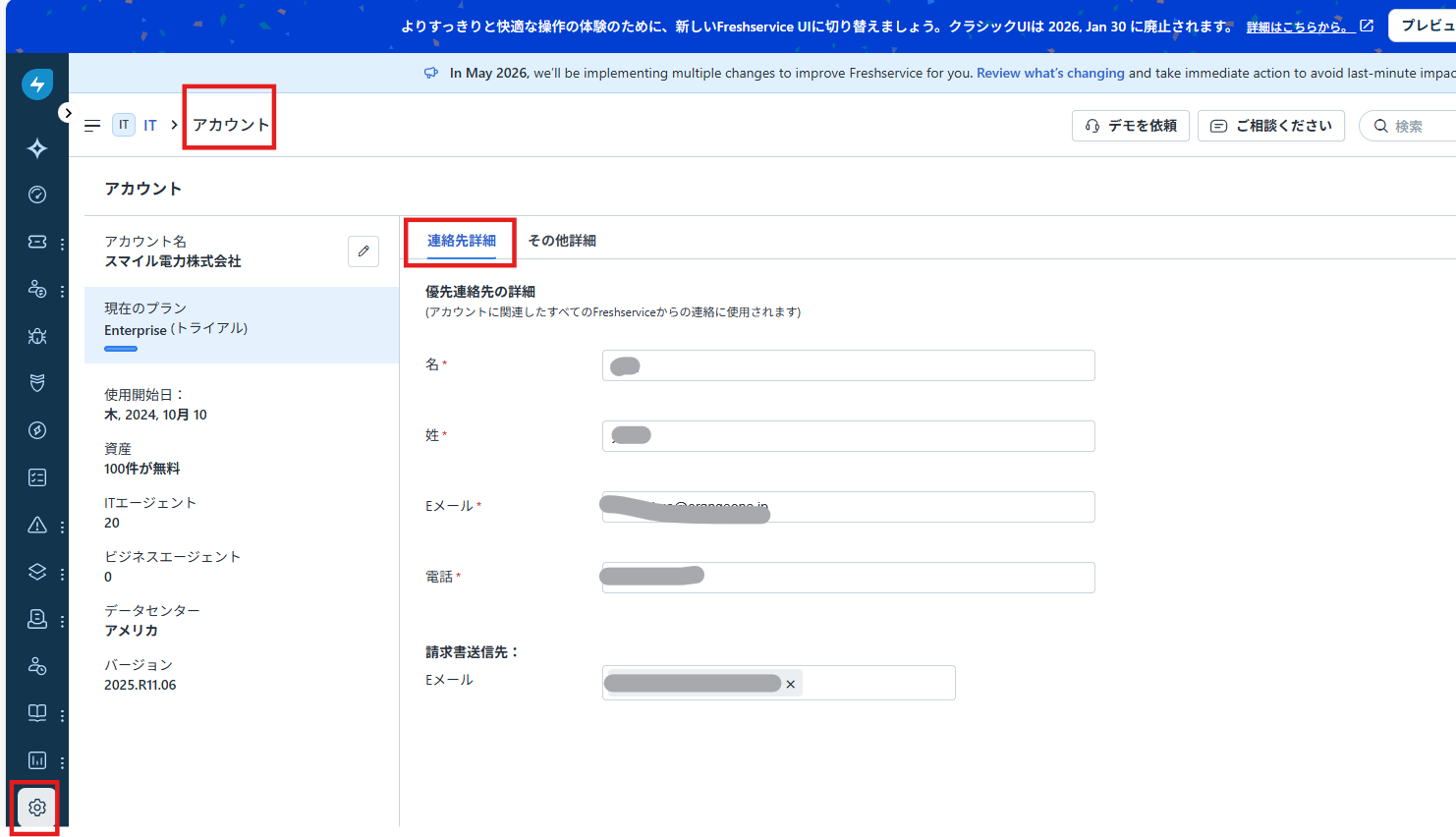Click the external link icon in top banner
Viewport: 1456px width, 837px height.
[x=1367, y=26]
